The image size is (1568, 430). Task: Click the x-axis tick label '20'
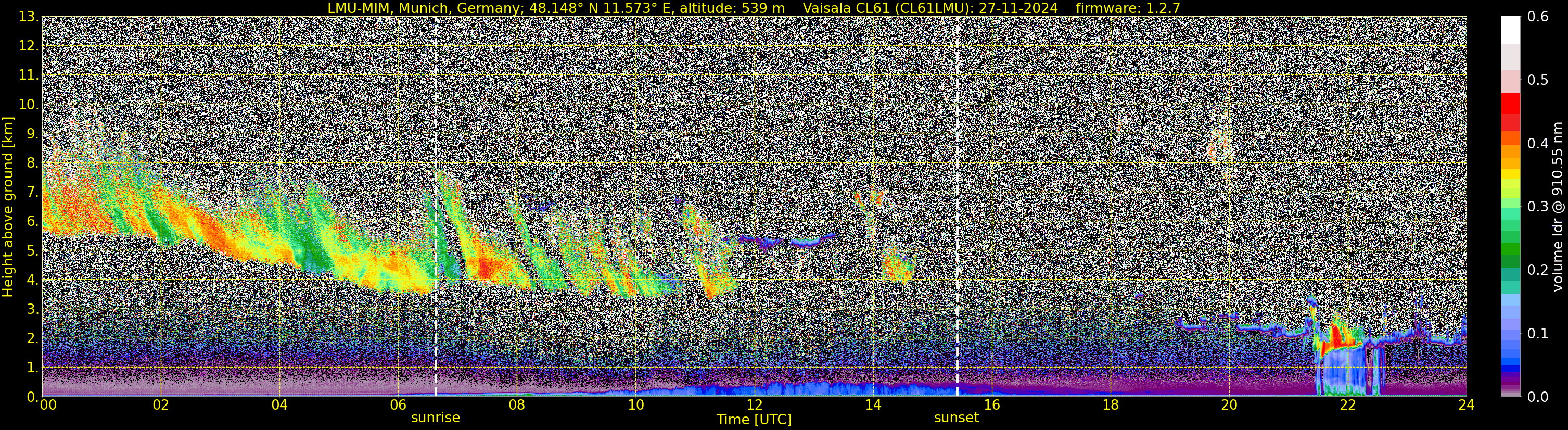click(x=1229, y=404)
